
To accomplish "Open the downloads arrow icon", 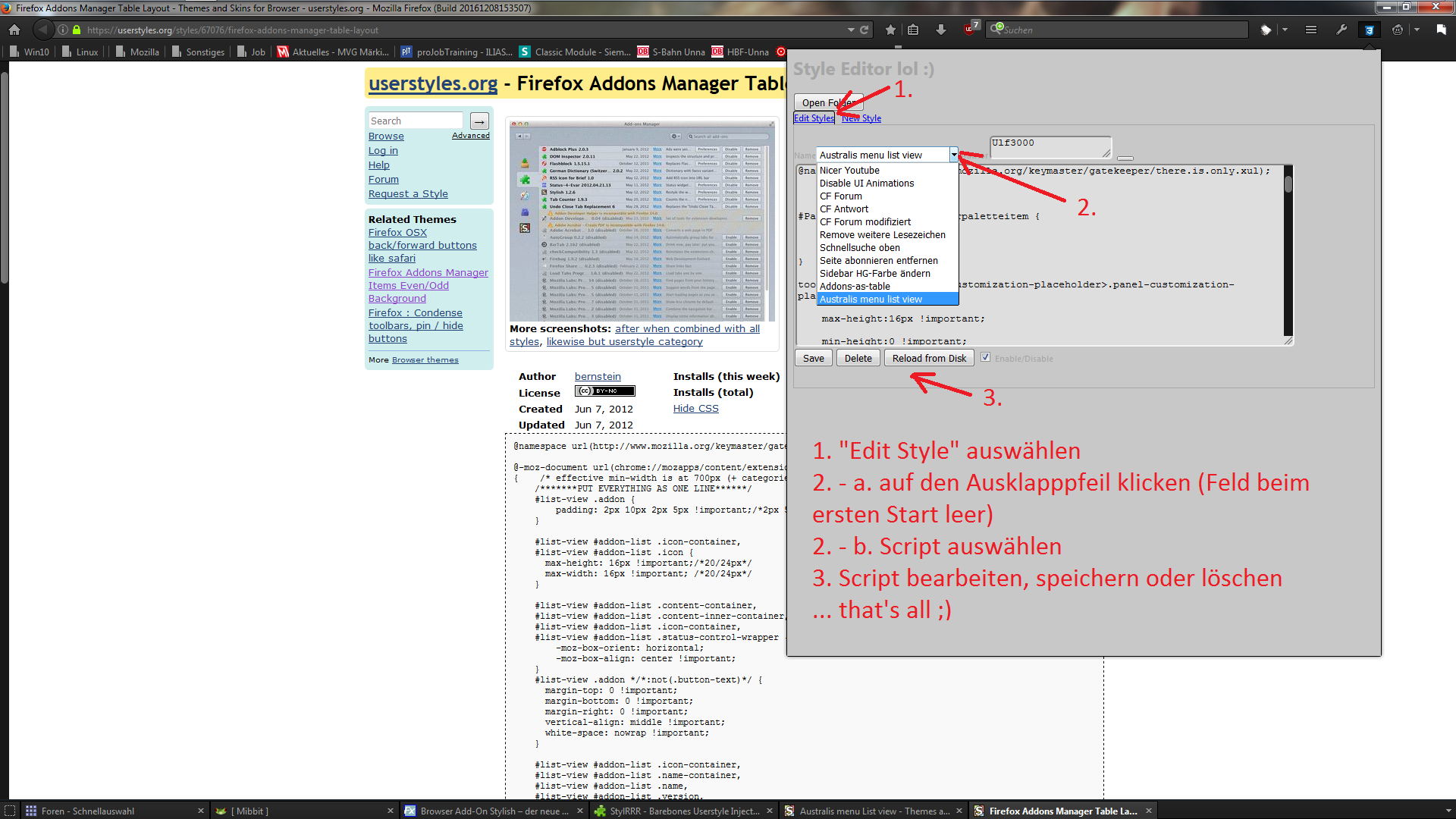I will click(941, 30).
